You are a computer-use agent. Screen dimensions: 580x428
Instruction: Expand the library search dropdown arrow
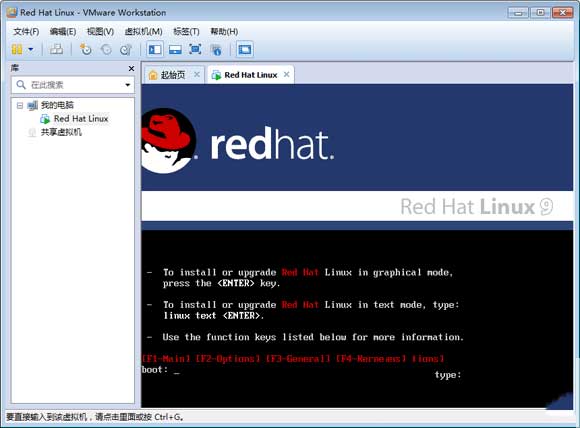(x=128, y=85)
